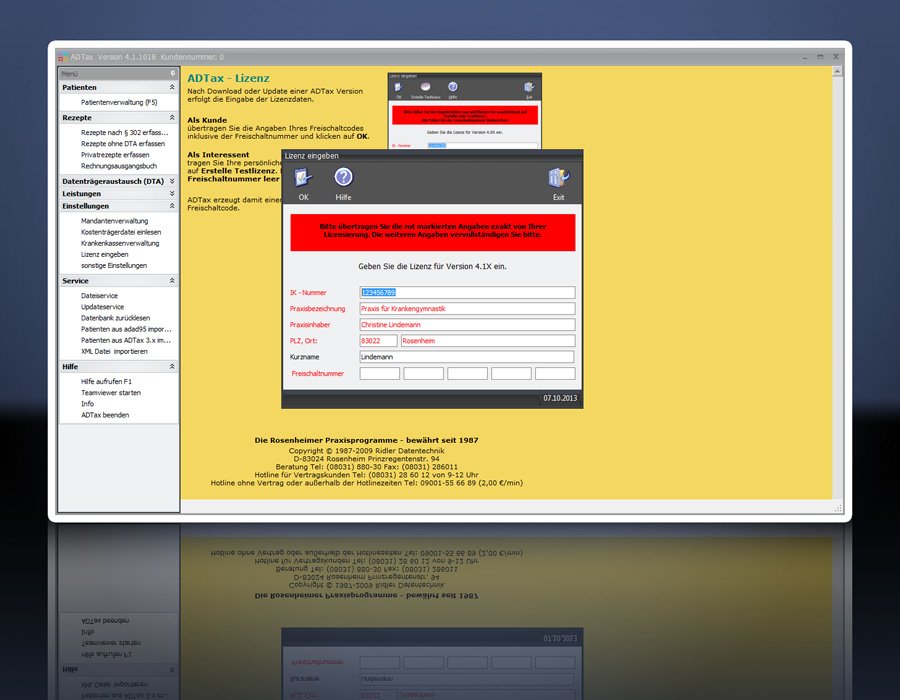The image size is (900, 700).
Task: Click the Praxisinhaber field with Christine Lindemann
Action: (467, 325)
